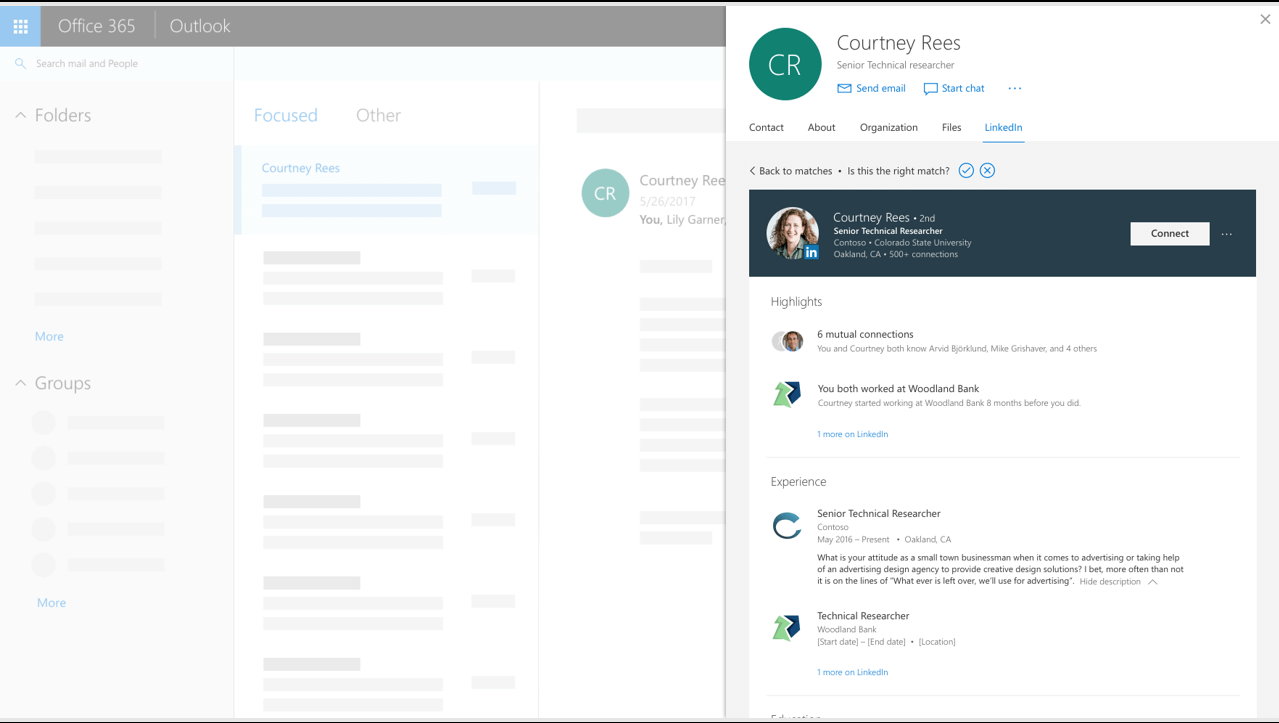This screenshot has height=723, width=1279.
Task: Collapse the Folders section
Action: pos(20,114)
